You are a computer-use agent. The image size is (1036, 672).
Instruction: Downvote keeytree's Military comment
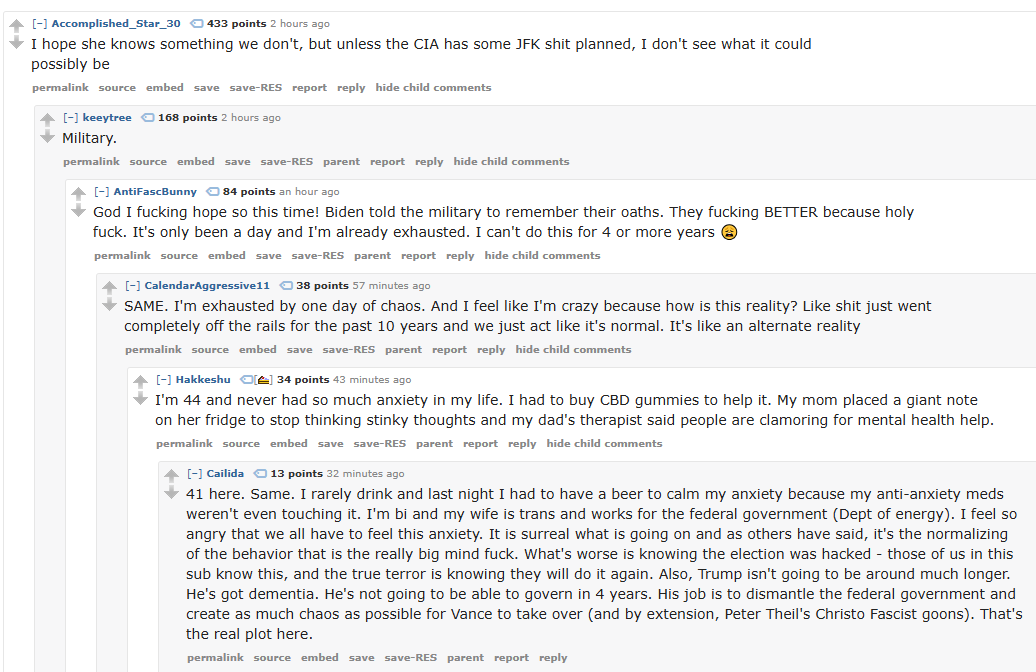coord(48,136)
